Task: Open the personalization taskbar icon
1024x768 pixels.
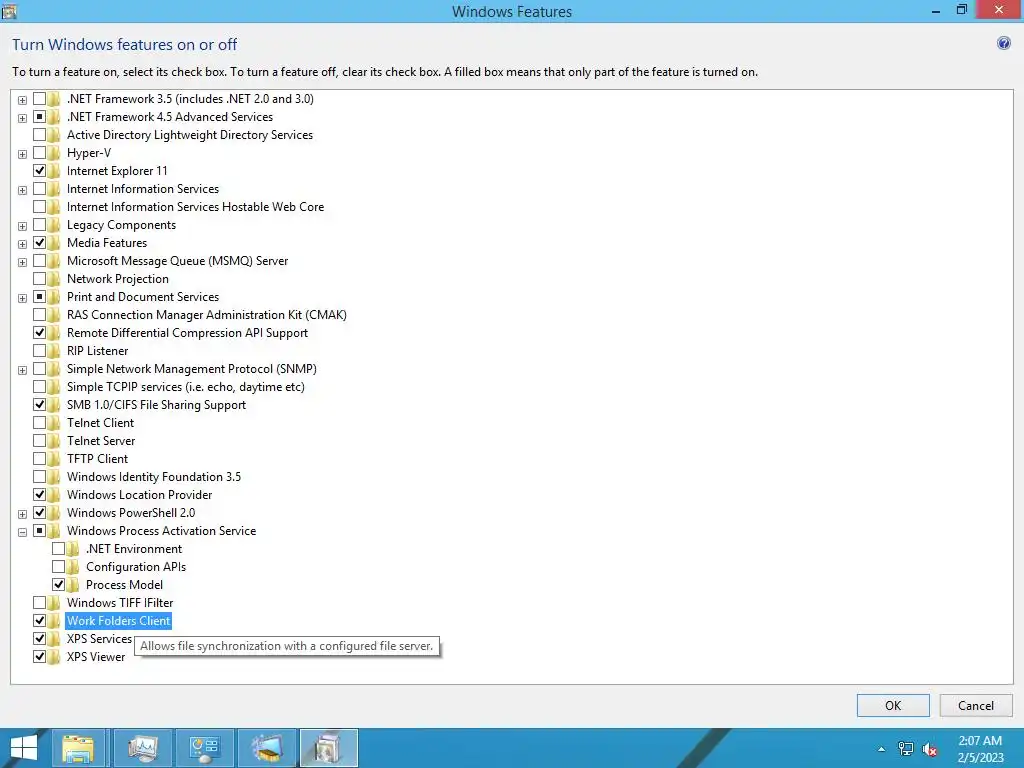Action: (267, 748)
